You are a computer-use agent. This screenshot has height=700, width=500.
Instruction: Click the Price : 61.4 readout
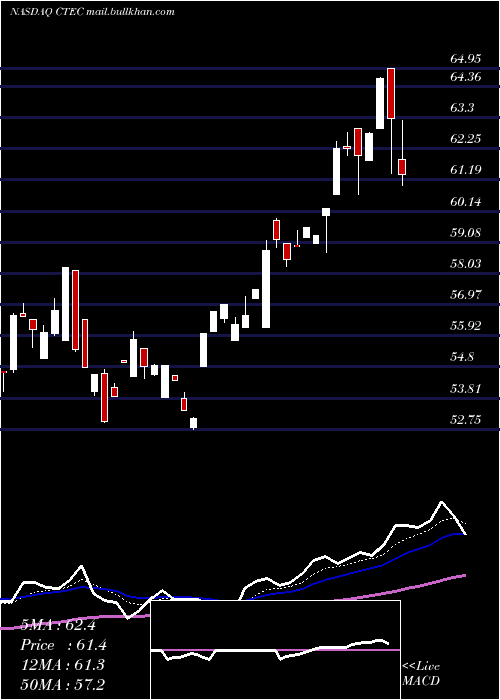[x=63, y=645]
